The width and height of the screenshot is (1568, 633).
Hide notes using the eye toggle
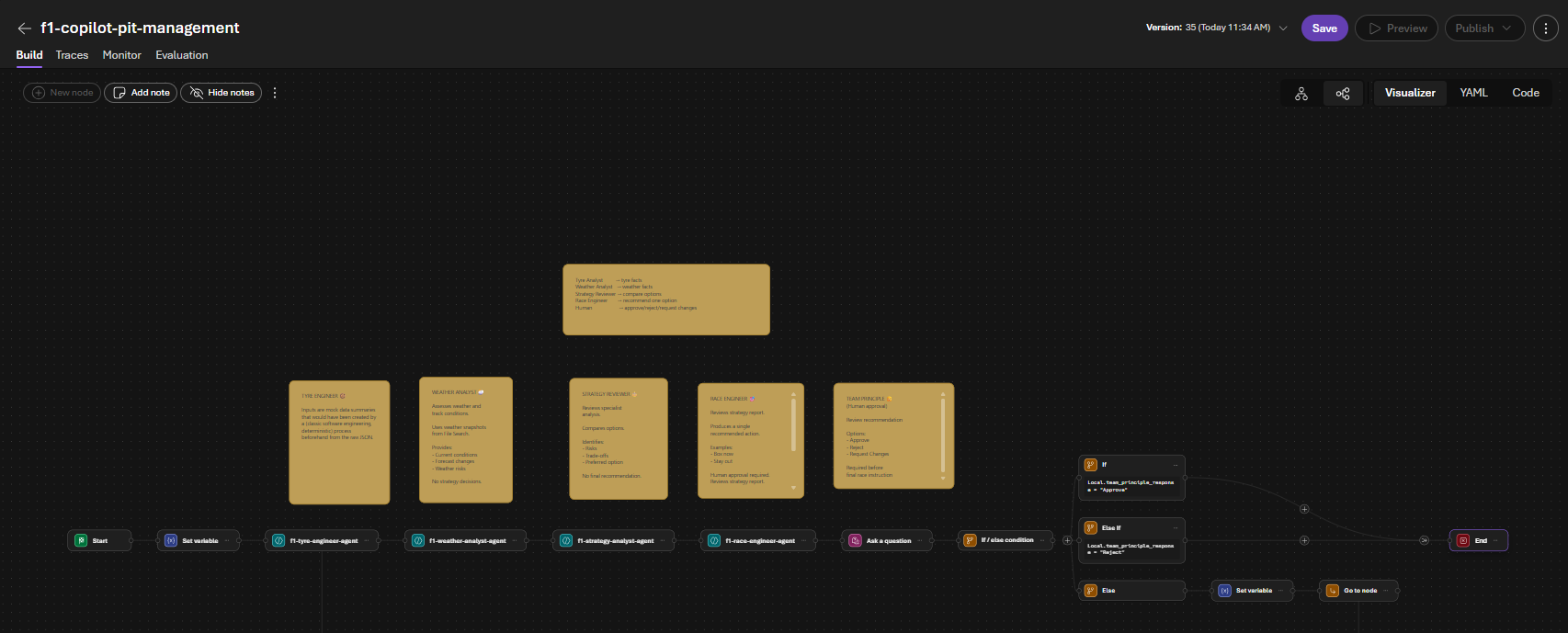[x=221, y=93]
